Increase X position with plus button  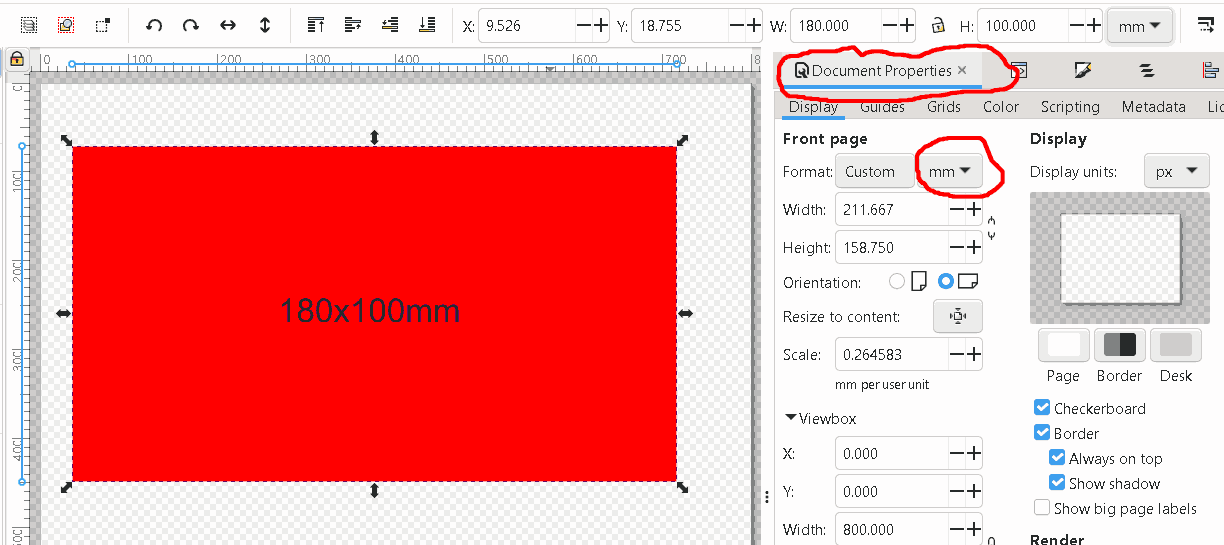(600, 26)
